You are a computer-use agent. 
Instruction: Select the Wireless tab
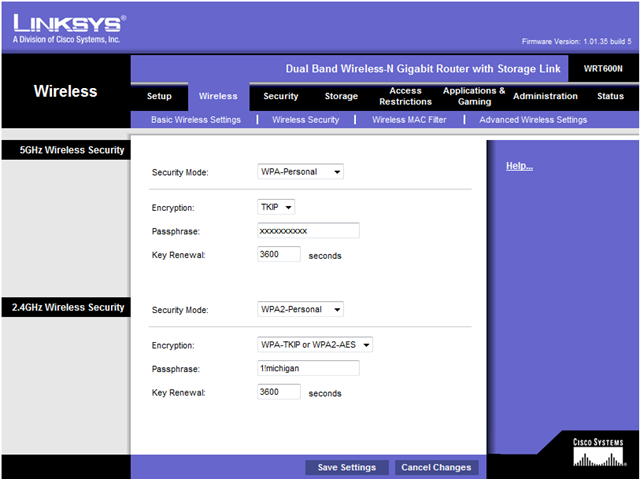pyautogui.click(x=218, y=96)
